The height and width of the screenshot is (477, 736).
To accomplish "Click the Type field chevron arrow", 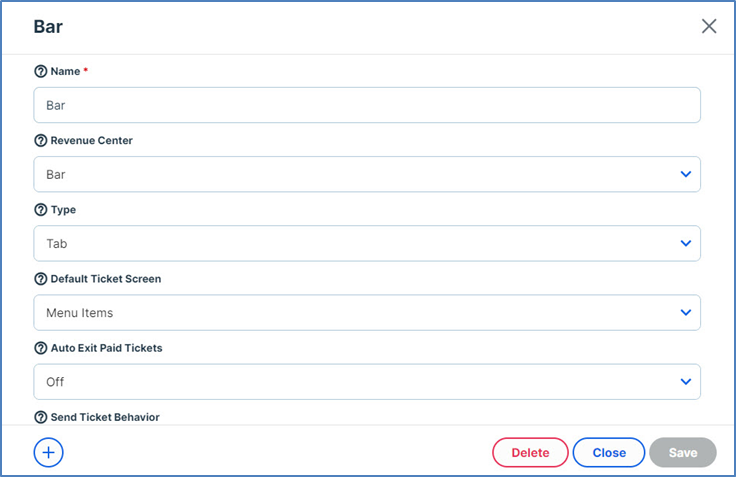I will 686,243.
